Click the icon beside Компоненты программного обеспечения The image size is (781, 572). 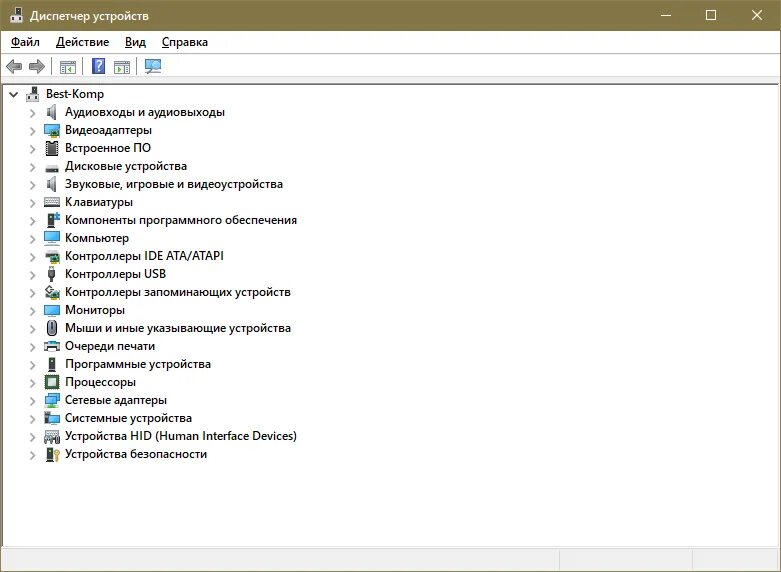(x=52, y=220)
